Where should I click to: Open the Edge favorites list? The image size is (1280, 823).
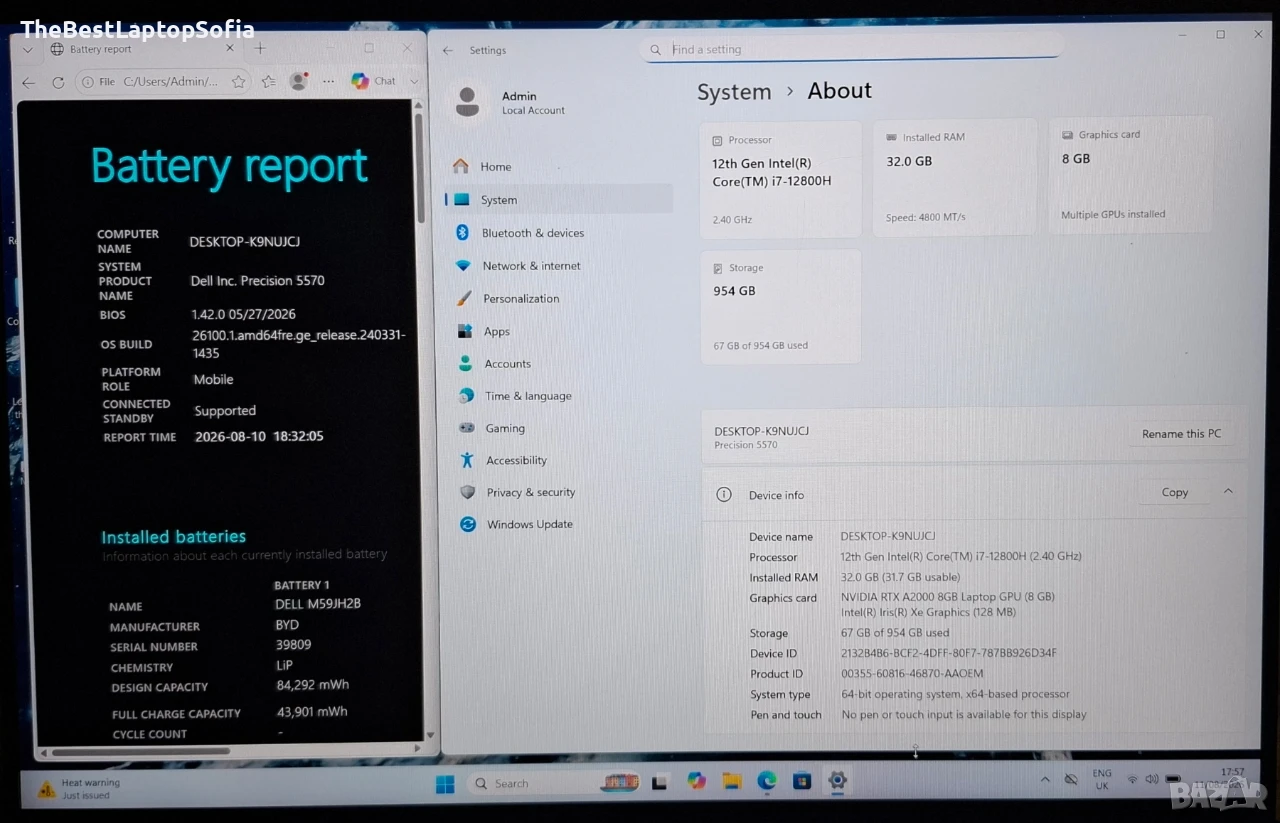click(268, 82)
